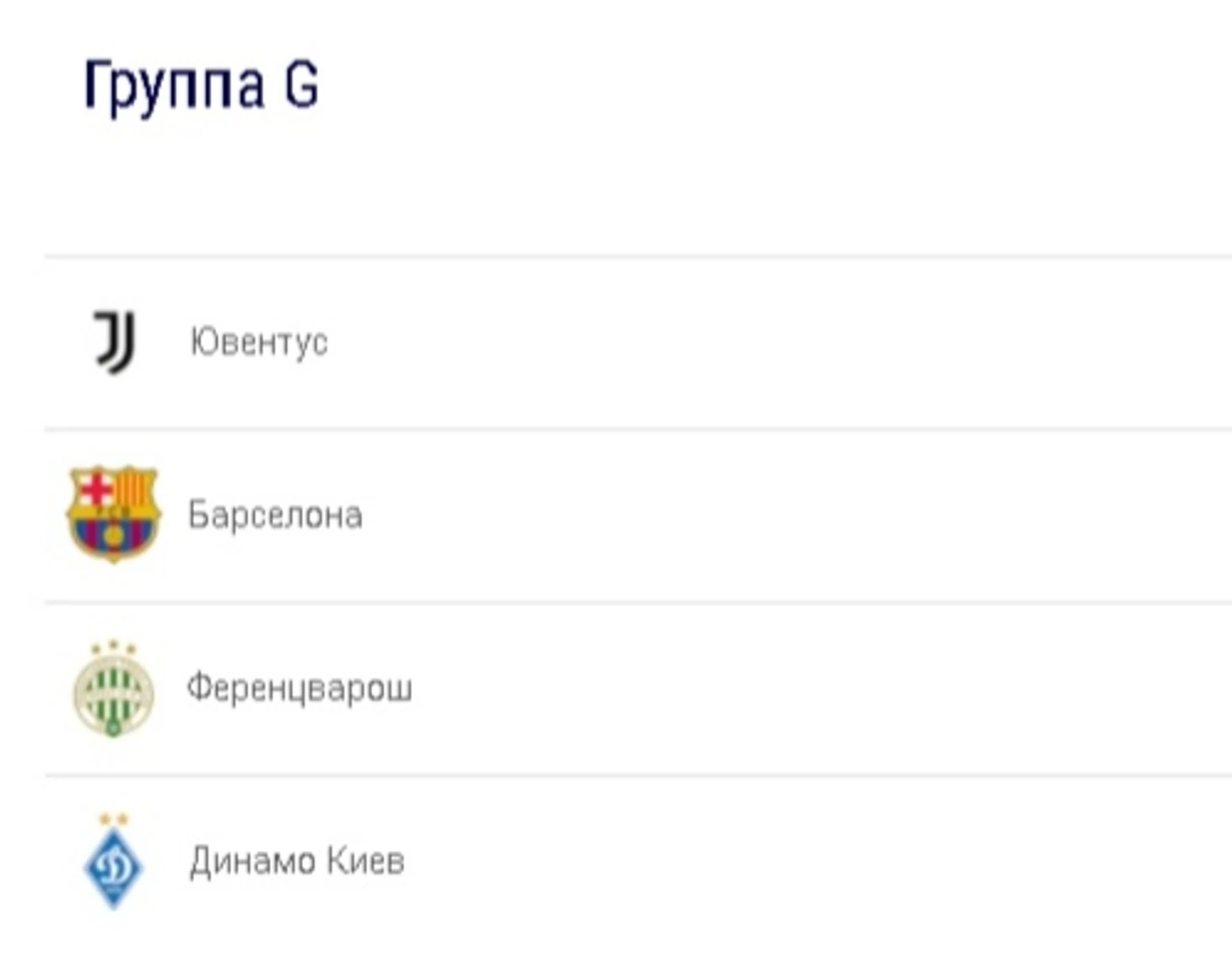The image size is (1232, 958).
Task: Click the letter G in group title
Action: pos(301,84)
